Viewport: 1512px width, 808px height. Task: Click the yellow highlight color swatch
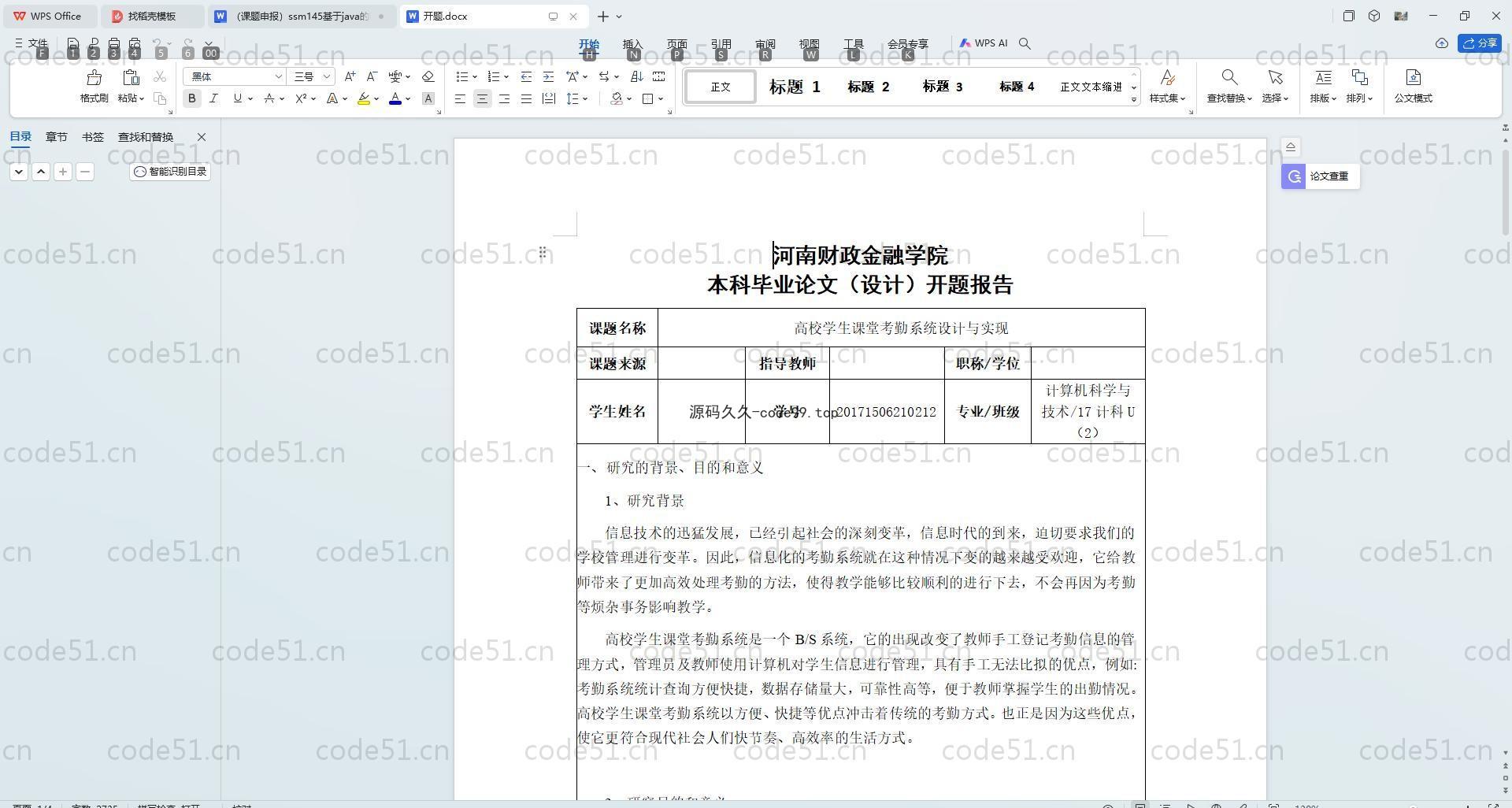[363, 98]
